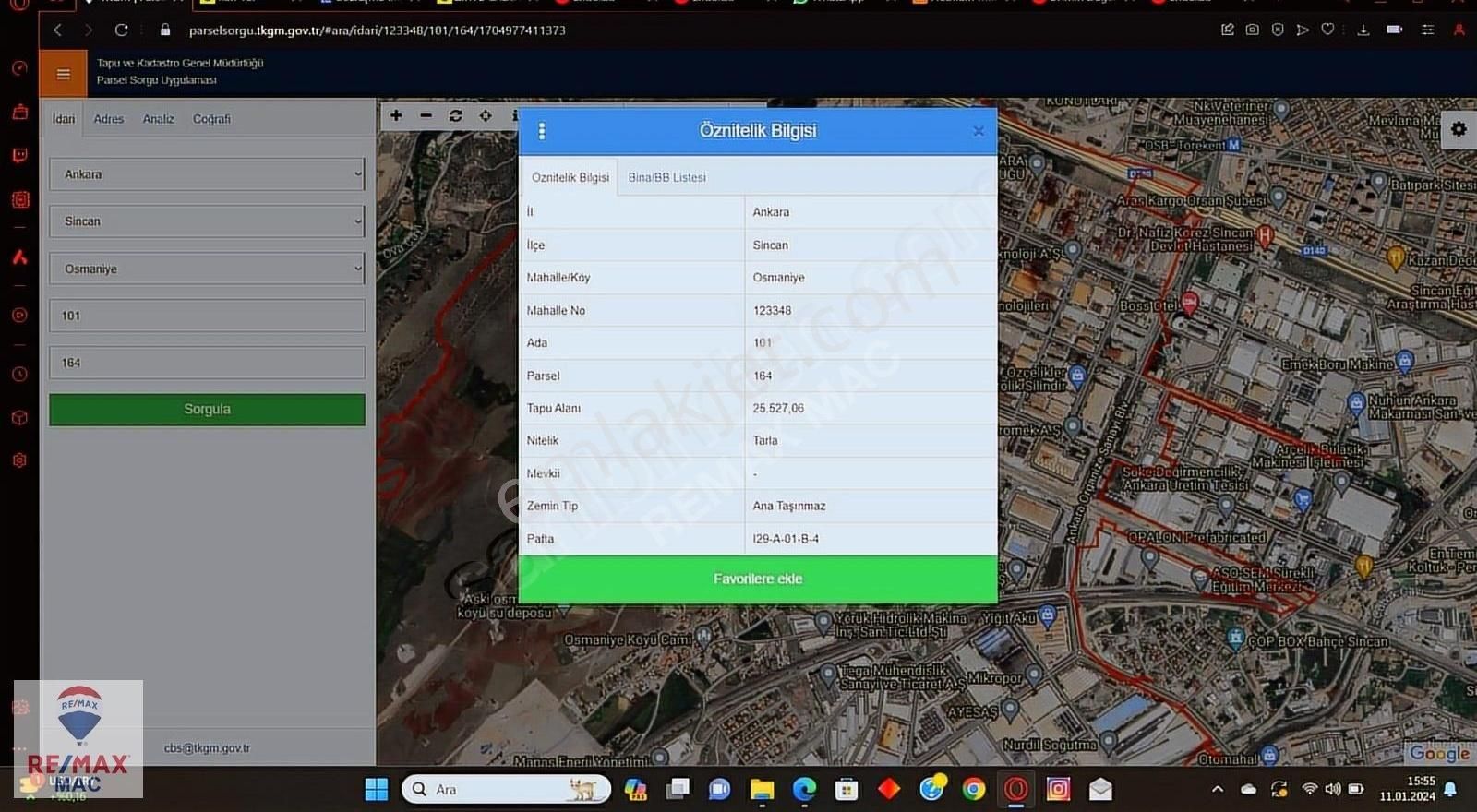This screenshot has width=1477, height=812.
Task: Open the Windows Start menu
Action: pyautogui.click(x=377, y=789)
